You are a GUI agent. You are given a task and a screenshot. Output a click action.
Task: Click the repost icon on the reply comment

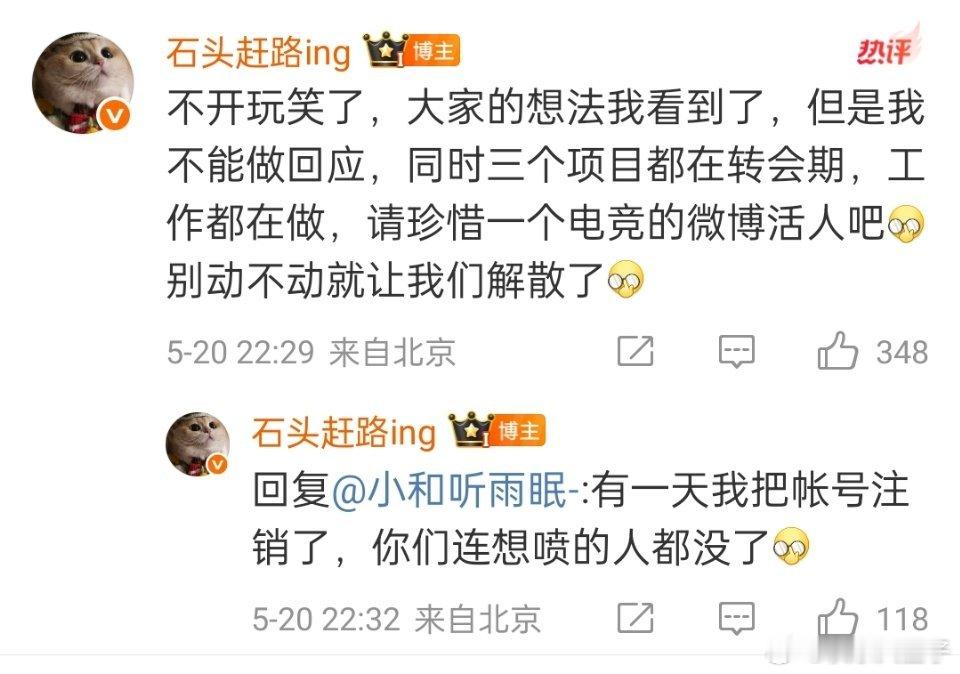pos(635,618)
